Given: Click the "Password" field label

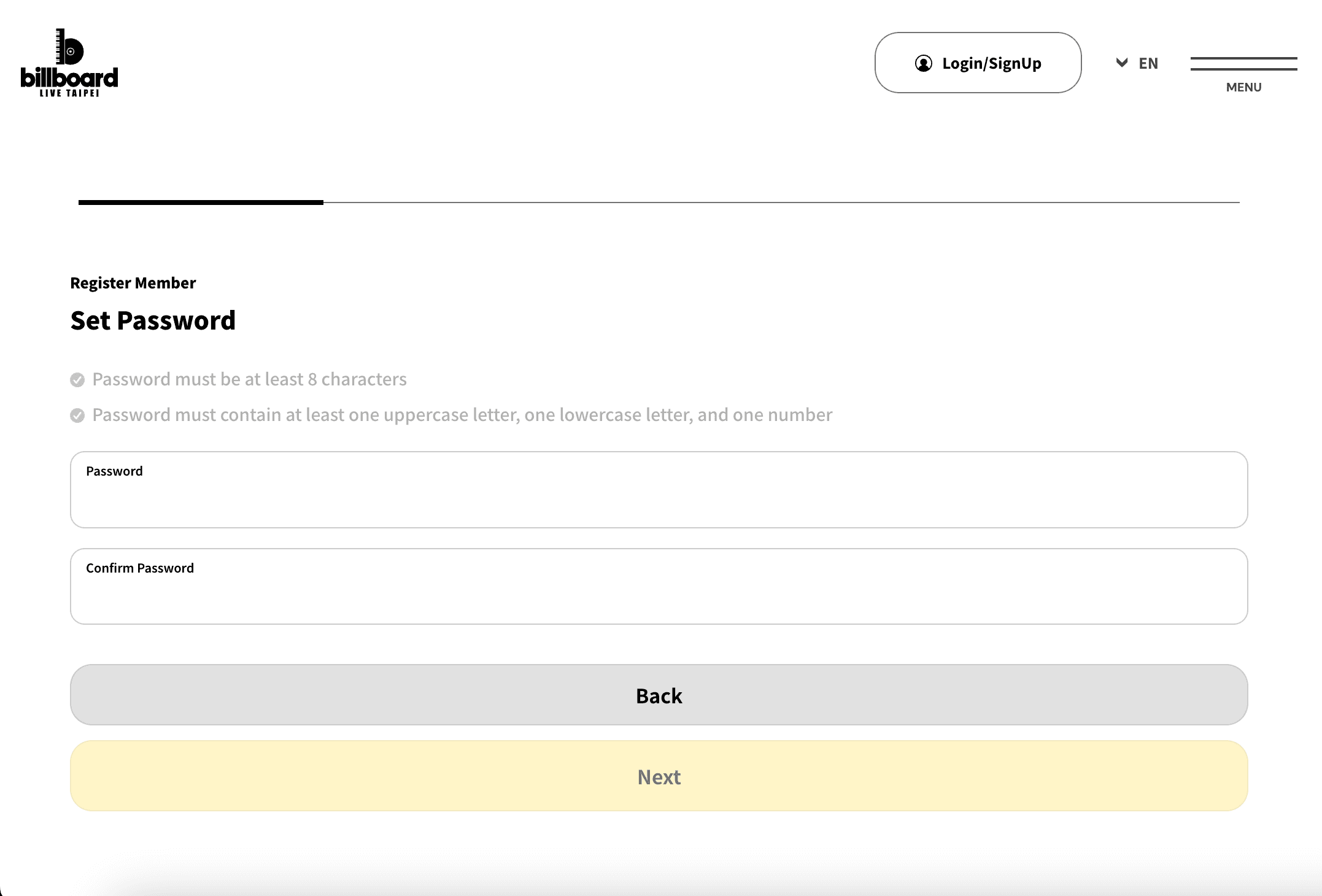Looking at the screenshot, I should (114, 471).
